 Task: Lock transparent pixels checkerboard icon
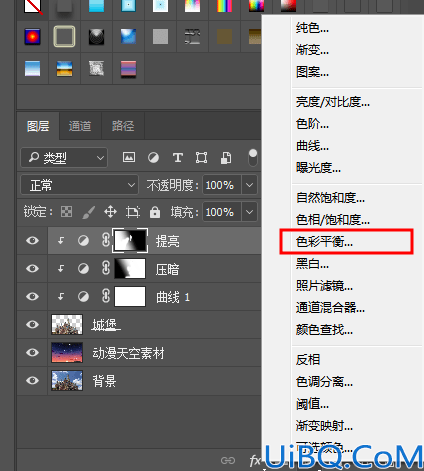(x=66, y=212)
